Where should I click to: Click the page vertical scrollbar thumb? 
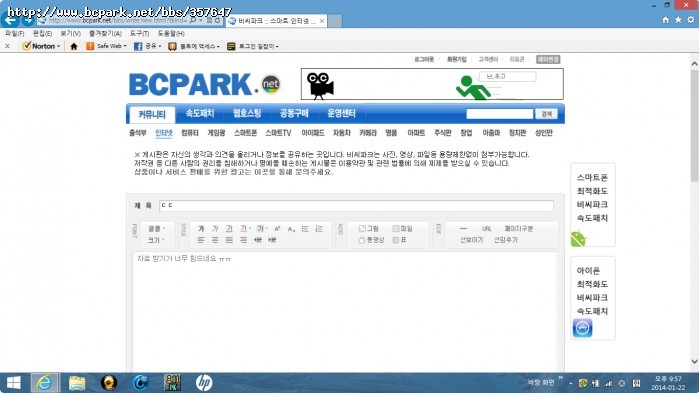(694, 125)
